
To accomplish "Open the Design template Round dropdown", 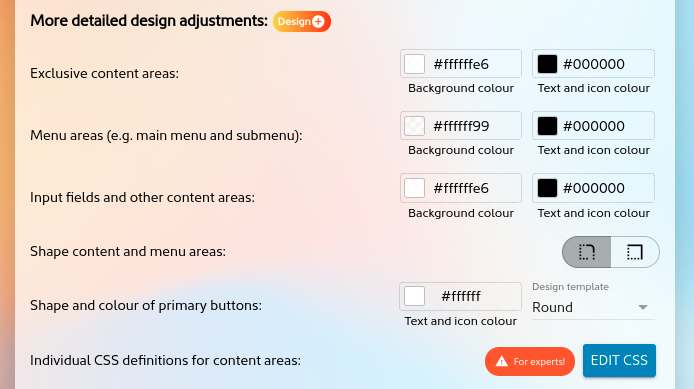I will (593, 307).
